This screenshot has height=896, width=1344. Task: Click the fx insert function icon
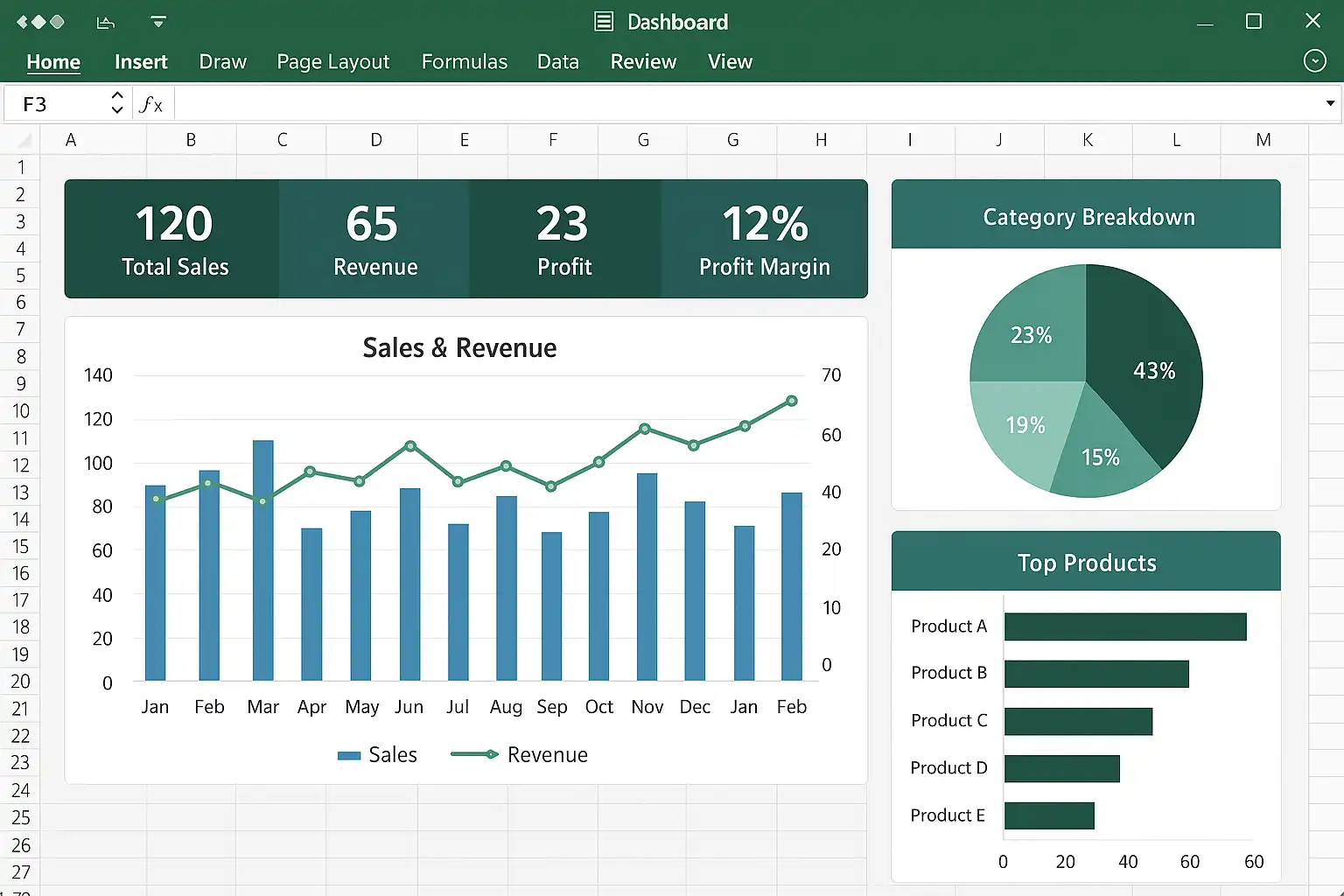151,105
